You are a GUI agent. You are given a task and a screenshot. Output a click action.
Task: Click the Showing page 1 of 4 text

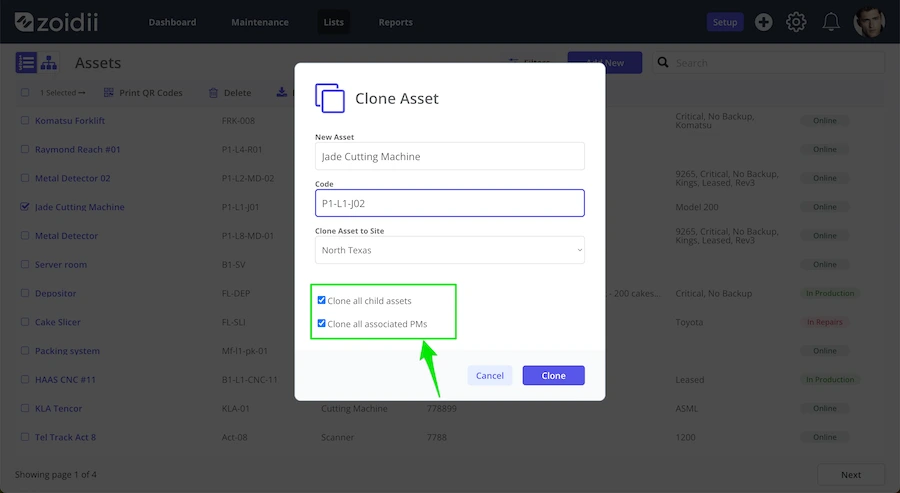coord(56,475)
